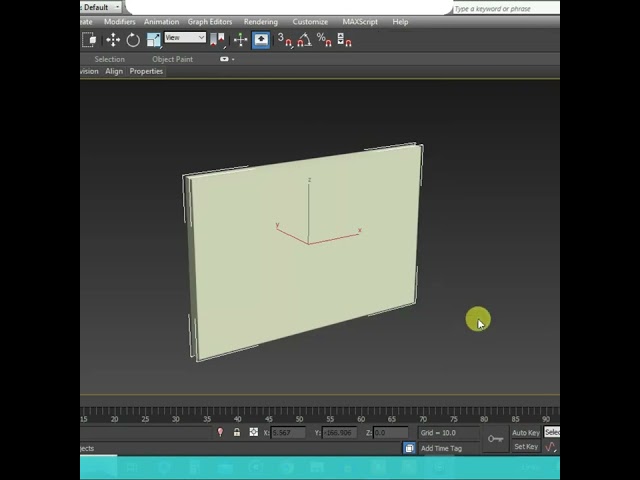Toggle Absolute/Offset transform type-in mode icon
Image resolution: width=640 pixels, height=480 pixels.
(253, 432)
